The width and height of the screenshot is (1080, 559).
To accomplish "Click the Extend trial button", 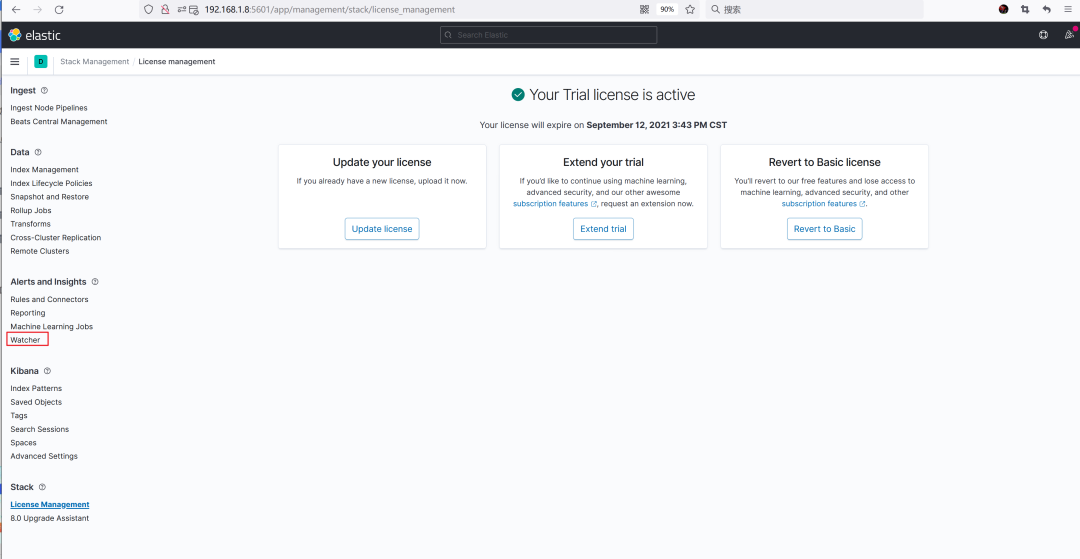I will (603, 229).
